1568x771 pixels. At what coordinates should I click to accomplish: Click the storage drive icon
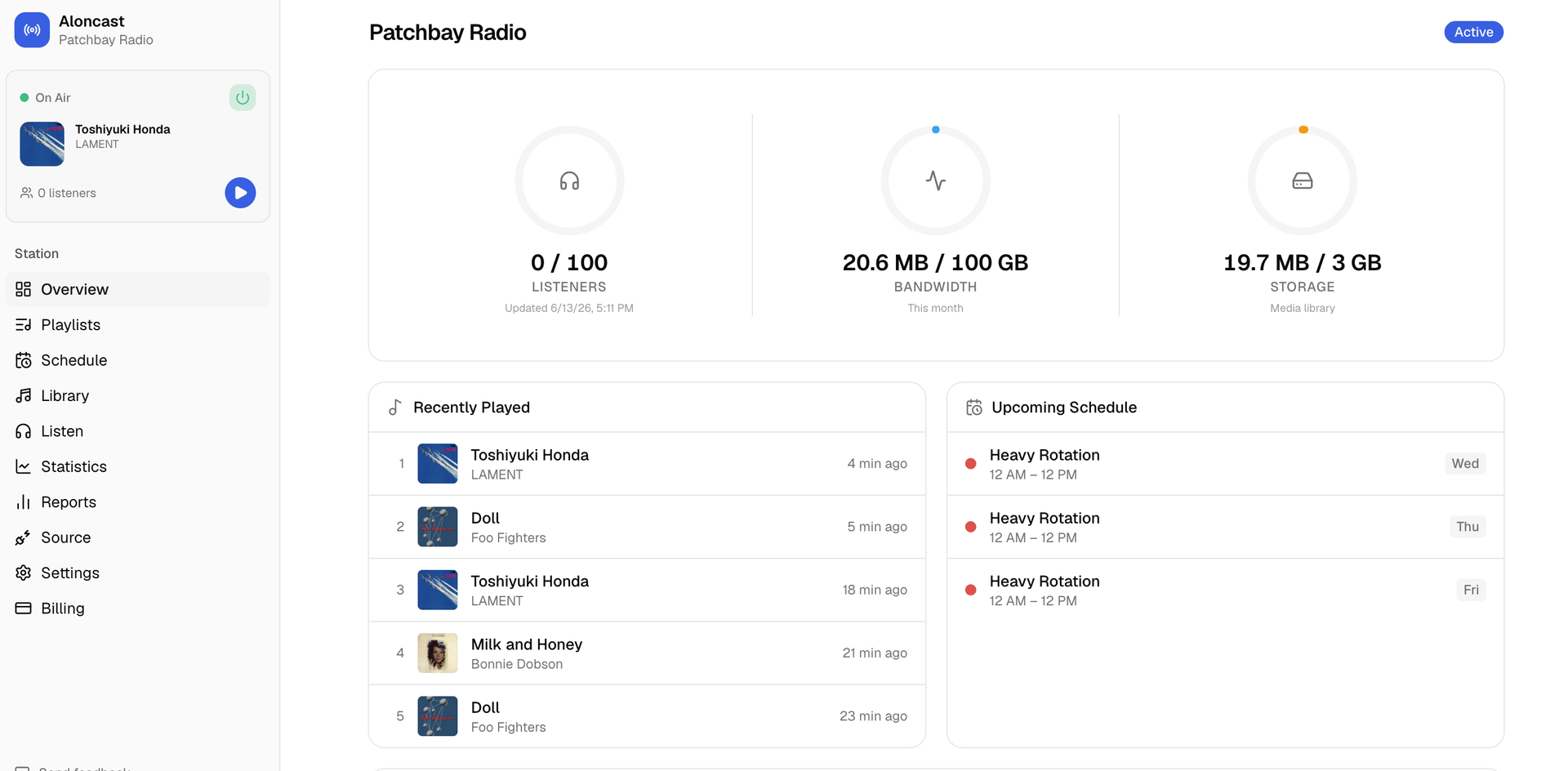(x=1303, y=180)
